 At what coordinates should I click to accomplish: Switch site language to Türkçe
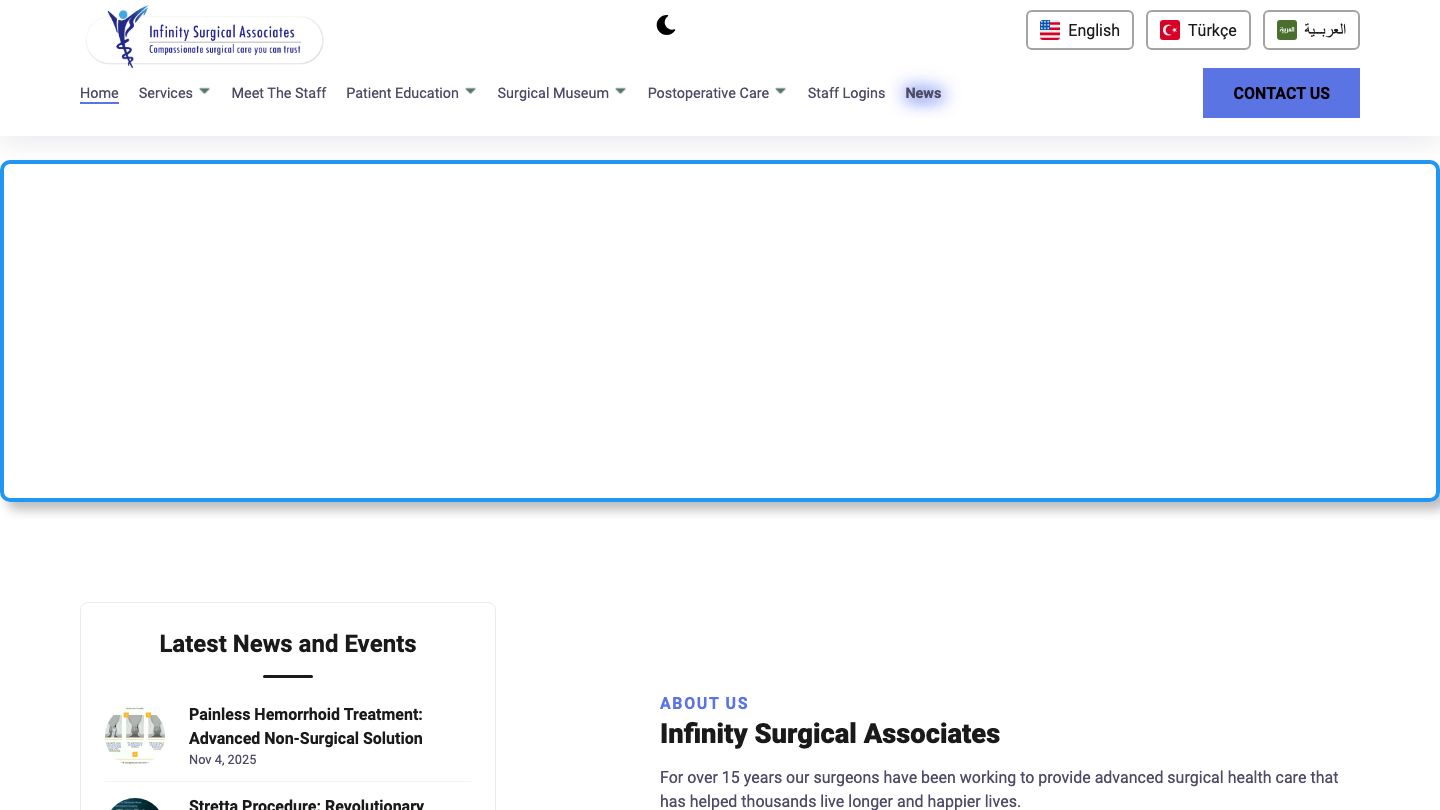pos(1198,30)
